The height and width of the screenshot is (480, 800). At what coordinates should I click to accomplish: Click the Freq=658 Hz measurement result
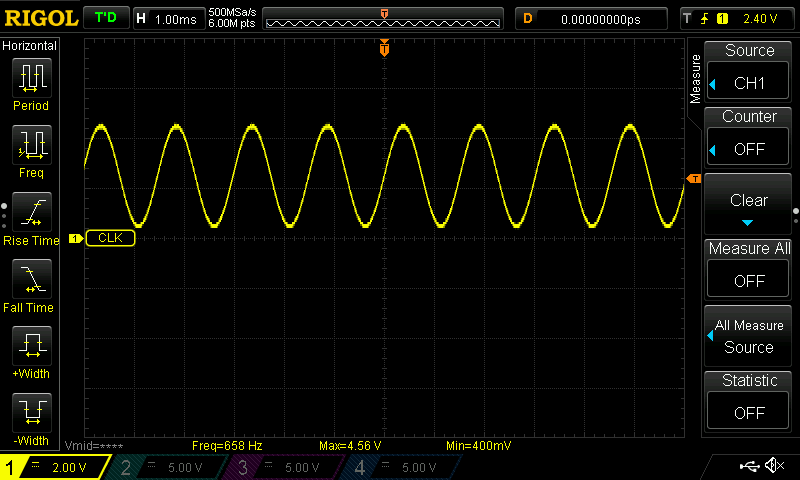227,446
